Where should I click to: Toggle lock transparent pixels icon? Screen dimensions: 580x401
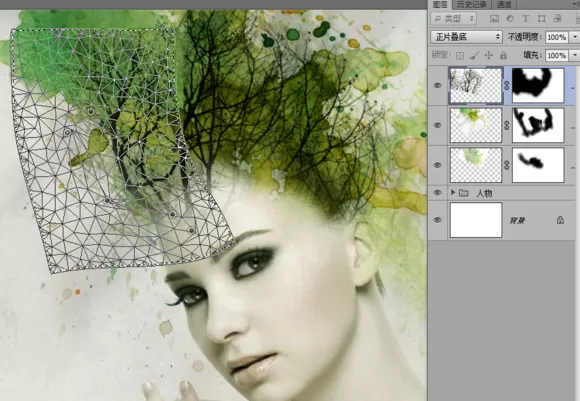[460, 56]
